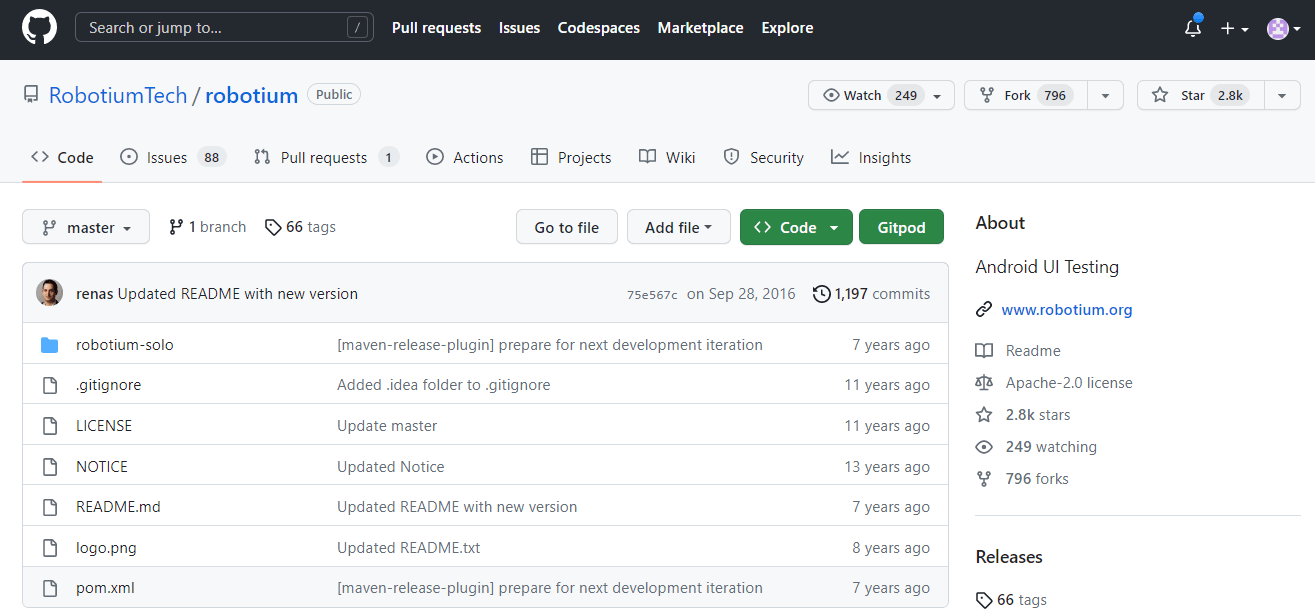
Task: Click renas author avatar
Action: 50,293
